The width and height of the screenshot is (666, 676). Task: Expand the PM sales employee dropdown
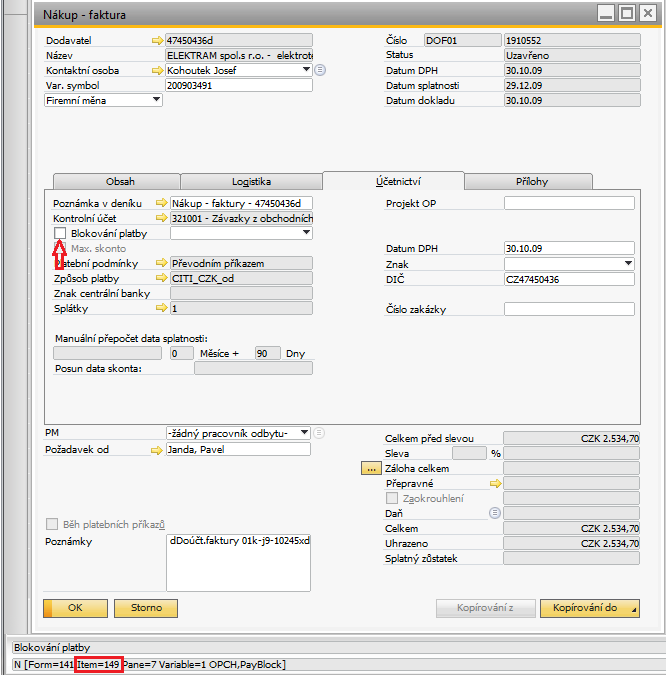tap(304, 433)
